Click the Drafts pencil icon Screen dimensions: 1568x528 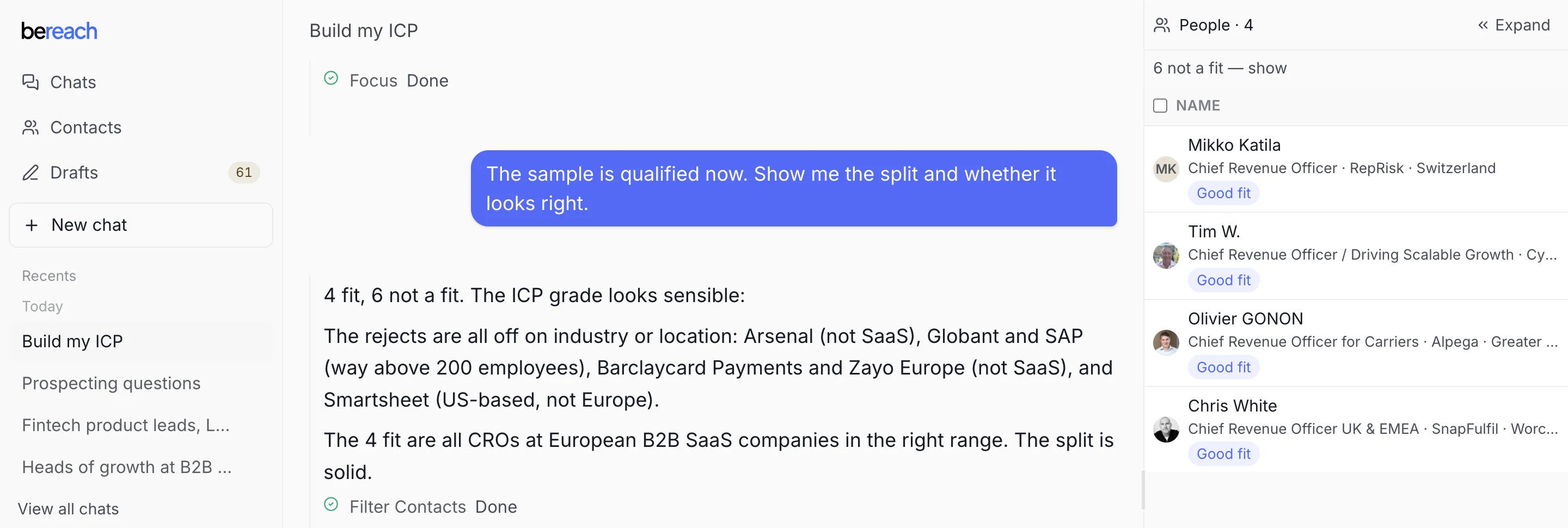pyautogui.click(x=30, y=172)
